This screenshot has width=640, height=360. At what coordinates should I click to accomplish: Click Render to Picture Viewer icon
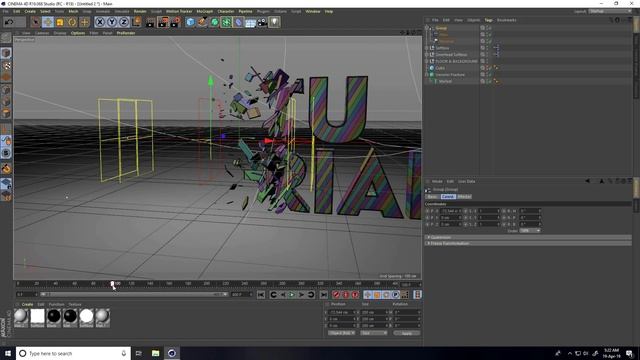point(163,22)
